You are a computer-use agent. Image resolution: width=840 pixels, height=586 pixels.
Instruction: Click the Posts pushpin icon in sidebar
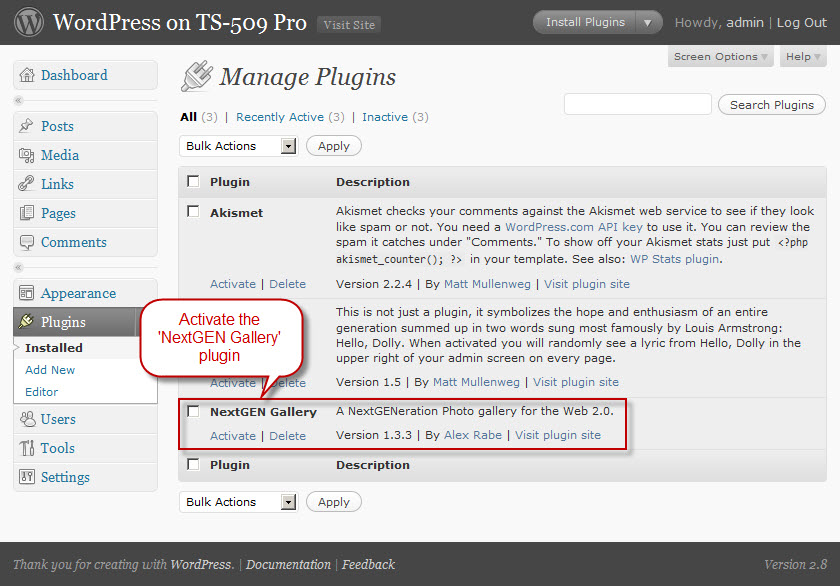27,126
